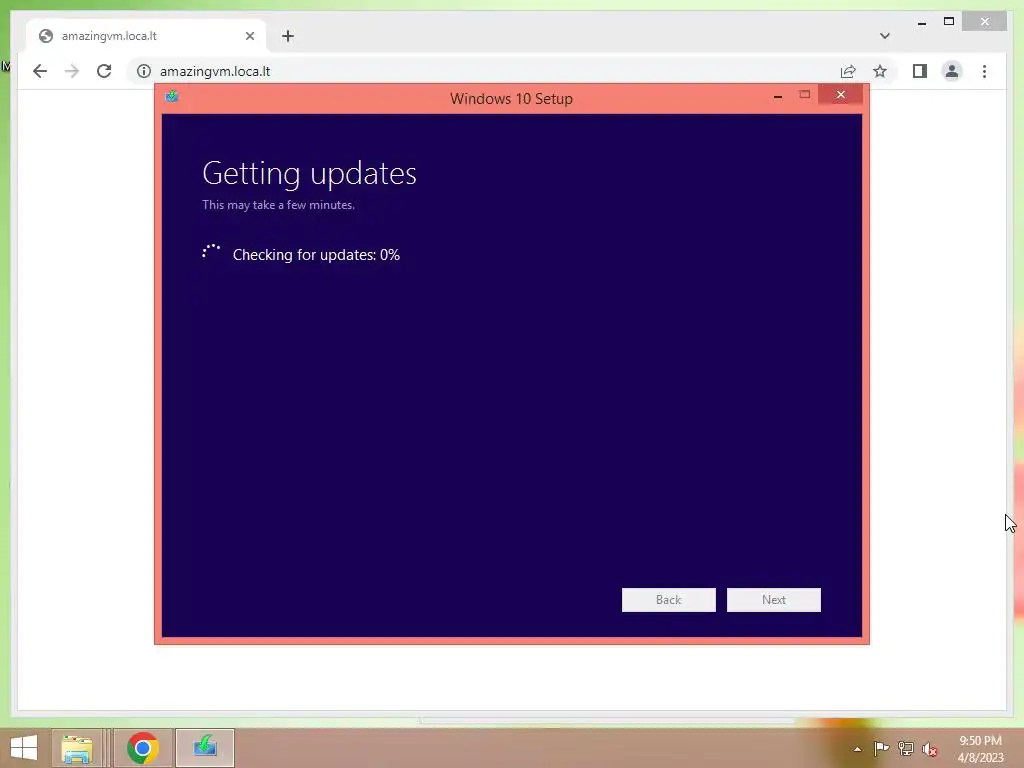Close the amazingvm.loca.lt tab

249,36
